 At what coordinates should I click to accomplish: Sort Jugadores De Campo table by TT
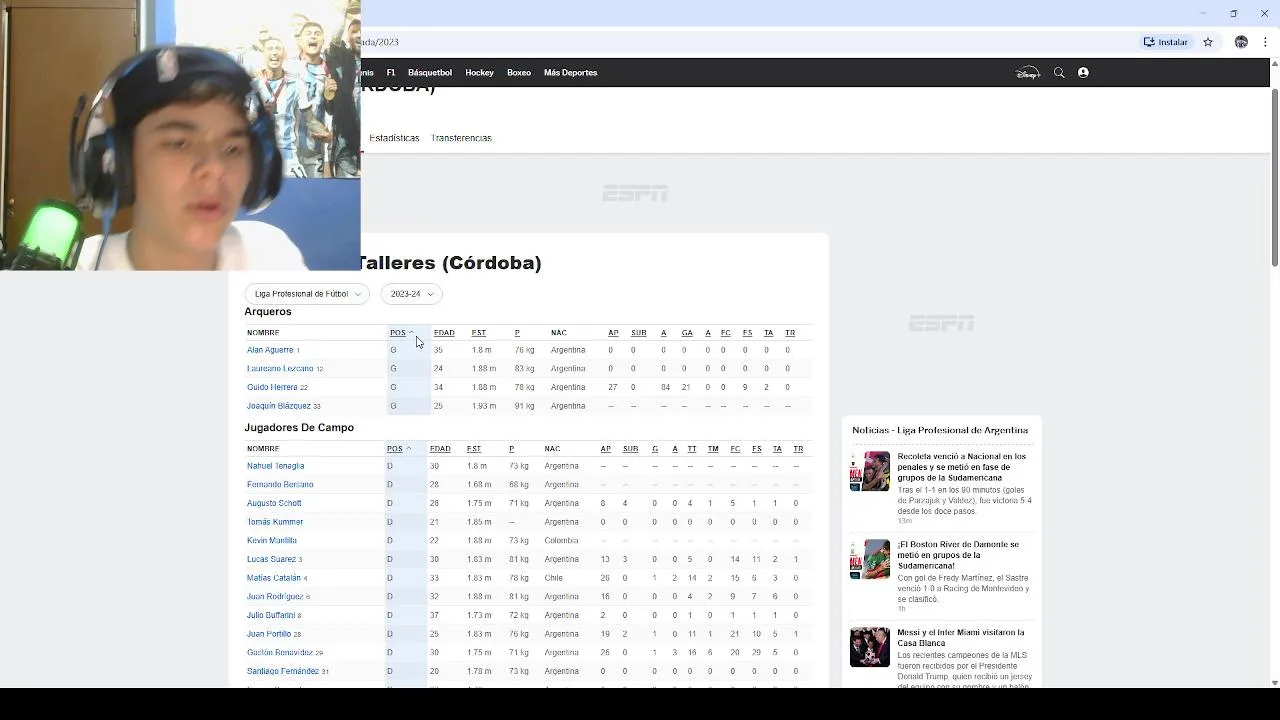point(692,449)
